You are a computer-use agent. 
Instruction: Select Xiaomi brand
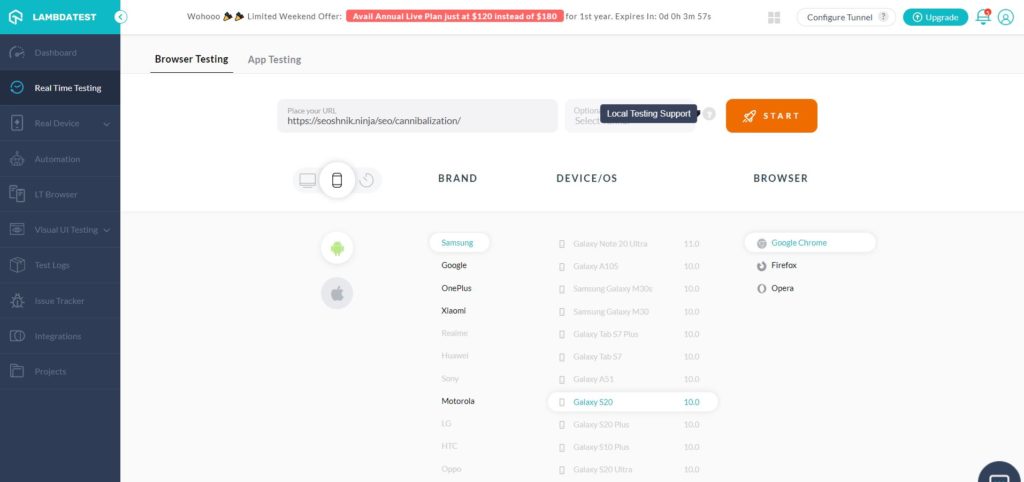point(454,311)
